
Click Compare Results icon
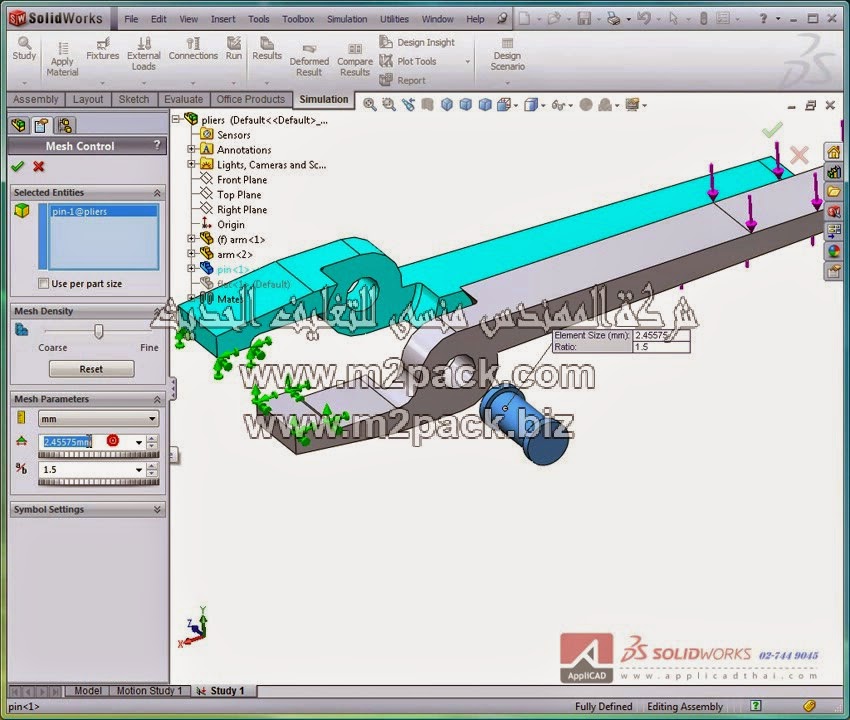click(x=355, y=60)
